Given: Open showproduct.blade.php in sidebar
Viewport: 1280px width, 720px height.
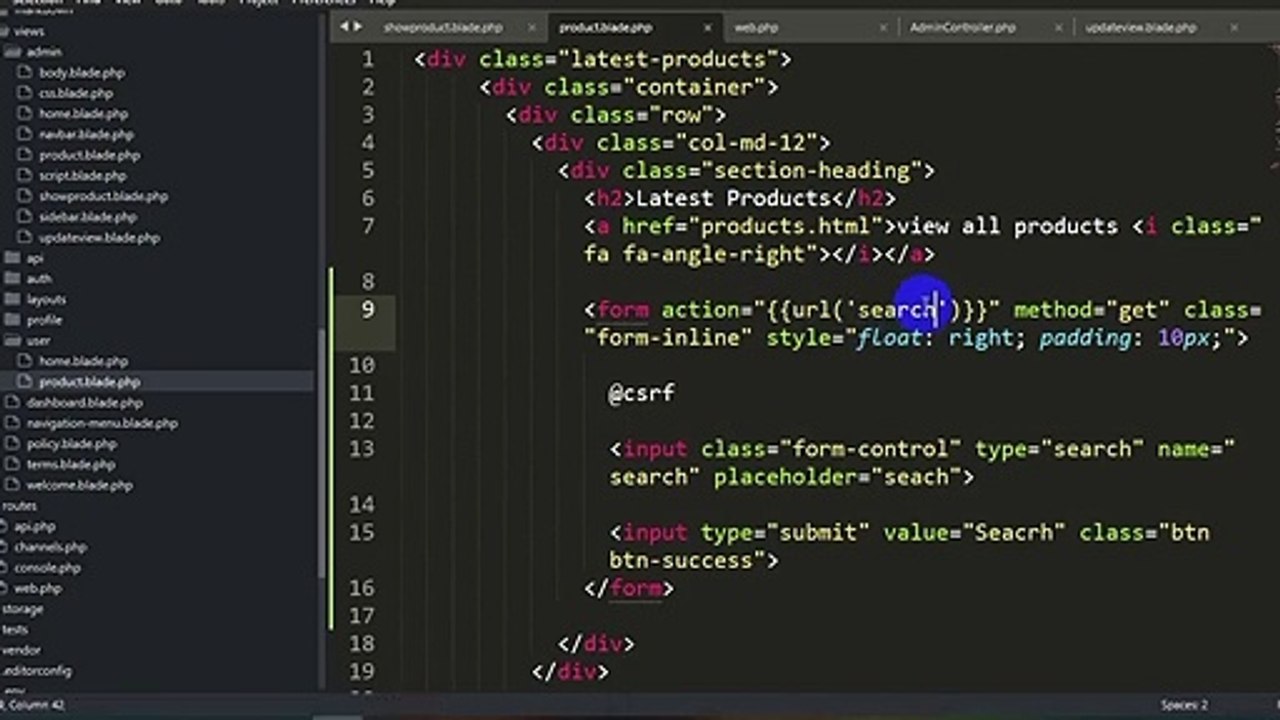Looking at the screenshot, I should [103, 196].
